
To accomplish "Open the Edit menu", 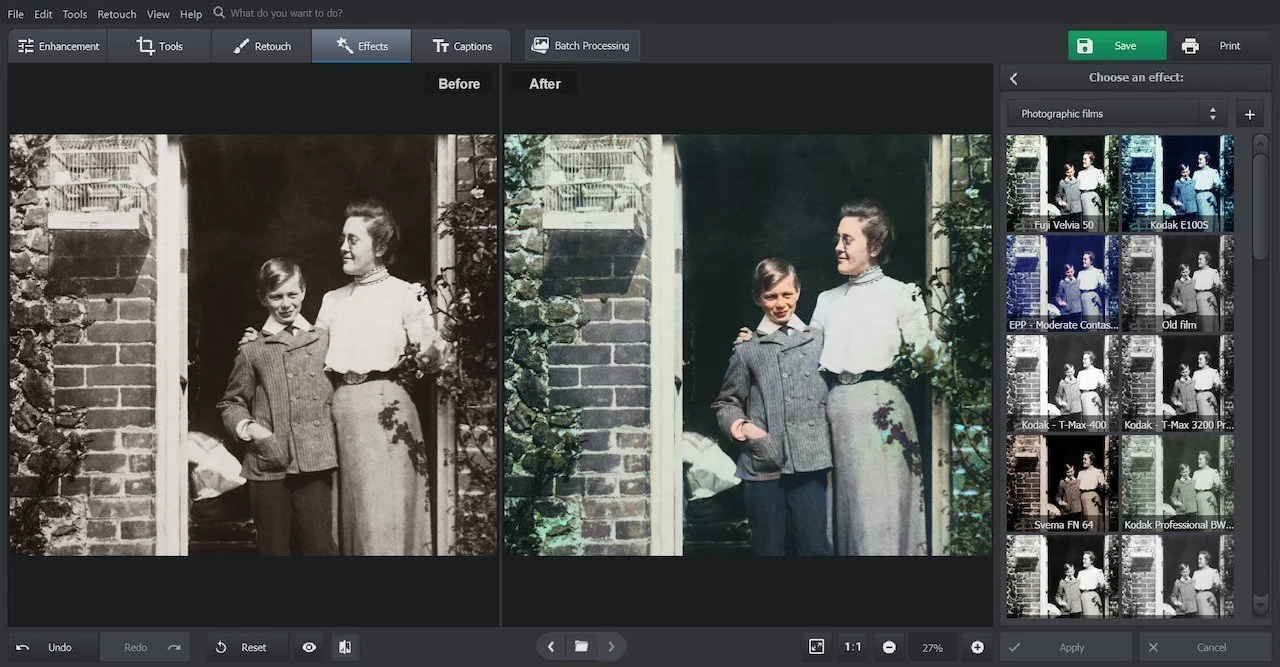I will [43, 14].
